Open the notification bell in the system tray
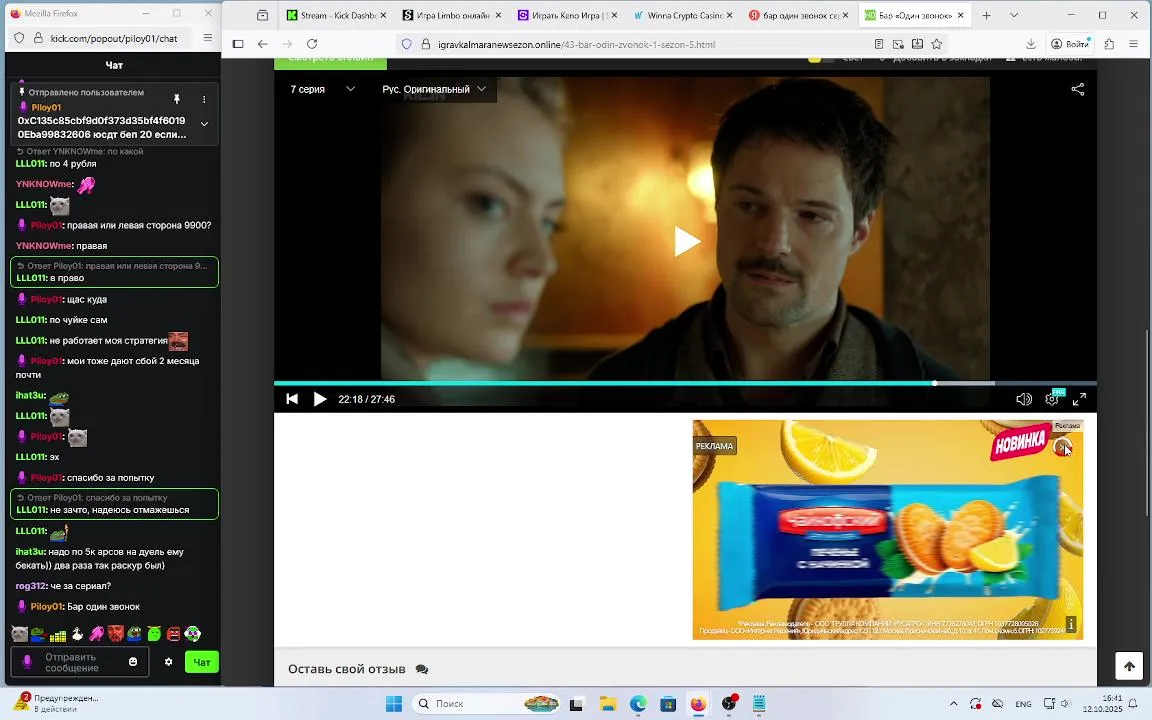This screenshot has width=1152, height=720. [x=1133, y=704]
